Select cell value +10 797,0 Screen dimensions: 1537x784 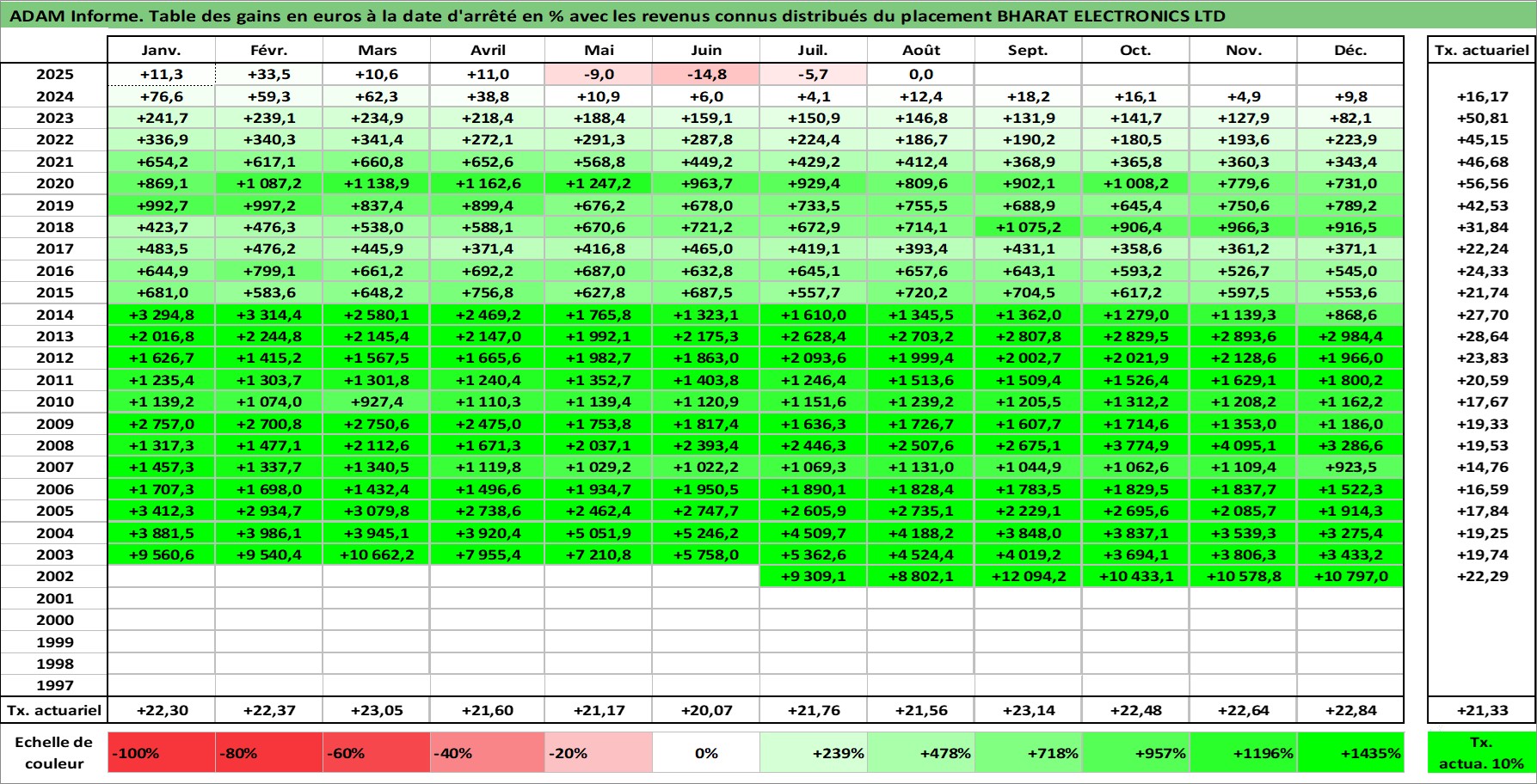pos(1350,576)
